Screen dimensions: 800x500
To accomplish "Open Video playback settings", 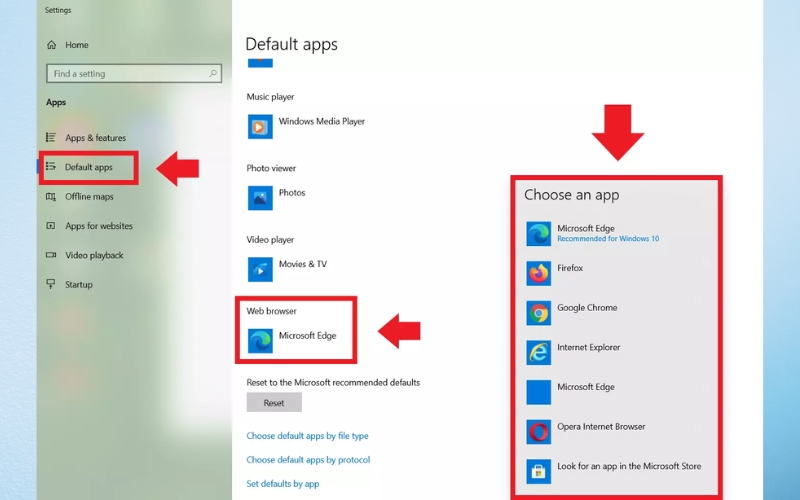I will 94,255.
